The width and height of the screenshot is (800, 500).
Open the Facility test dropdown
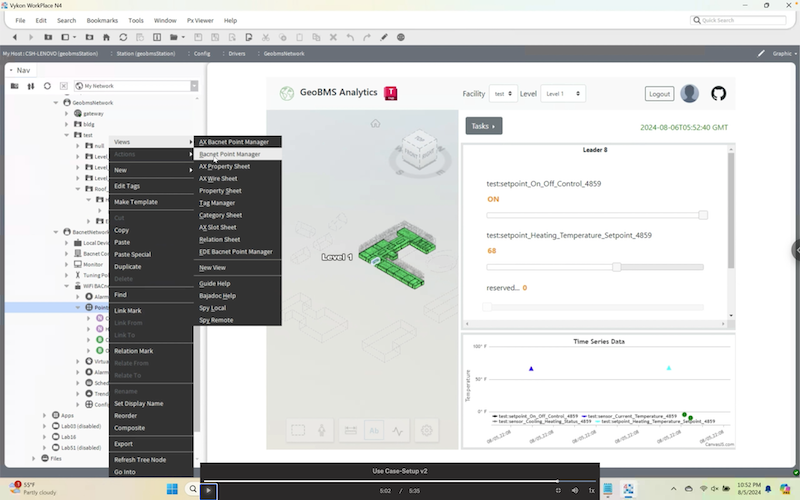(x=503, y=94)
